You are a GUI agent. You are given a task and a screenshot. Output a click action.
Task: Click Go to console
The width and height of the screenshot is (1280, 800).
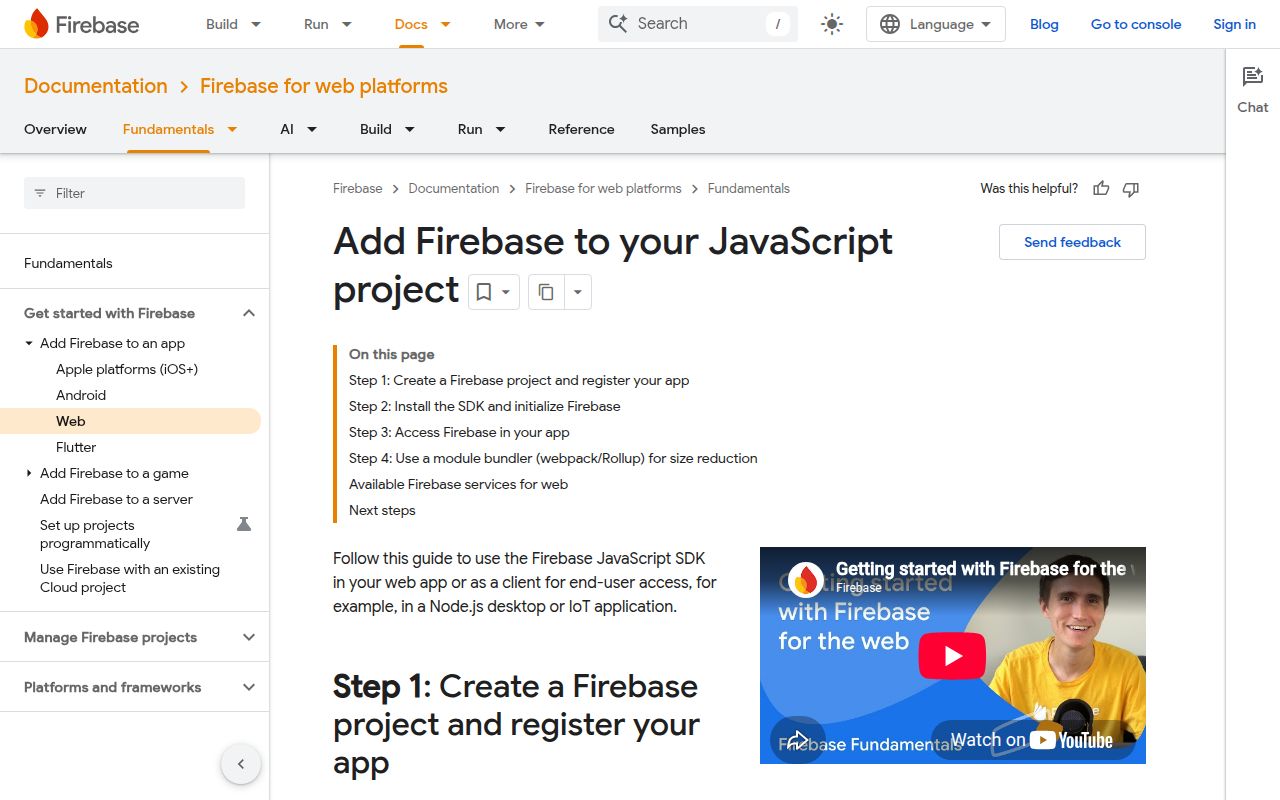[1136, 24]
